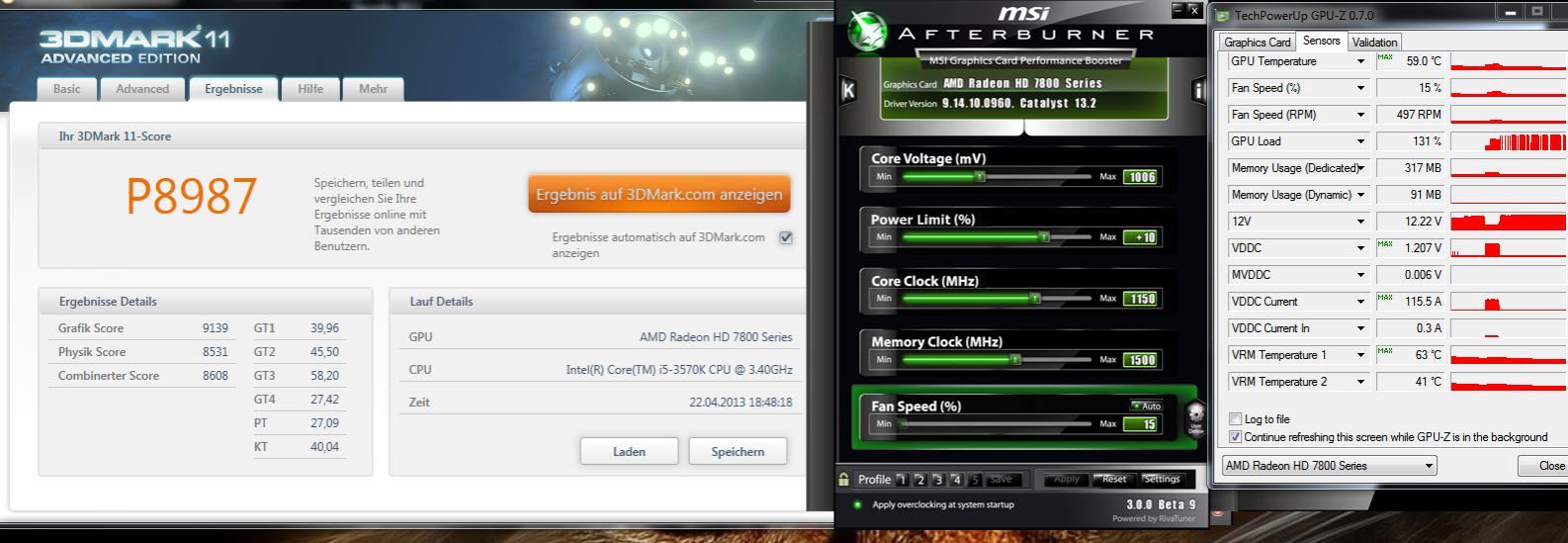Click the Physik Score value 8531
Screen dimensions: 1568x543
[x=215, y=352]
